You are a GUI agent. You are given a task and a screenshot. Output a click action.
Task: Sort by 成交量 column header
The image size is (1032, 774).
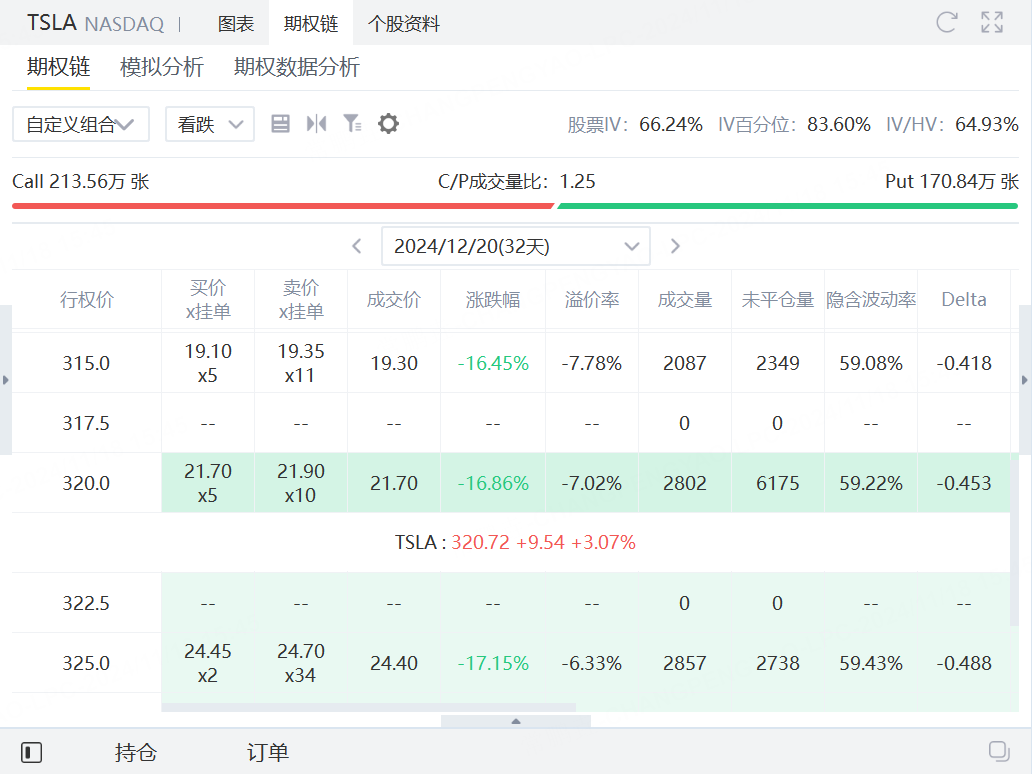tap(684, 299)
